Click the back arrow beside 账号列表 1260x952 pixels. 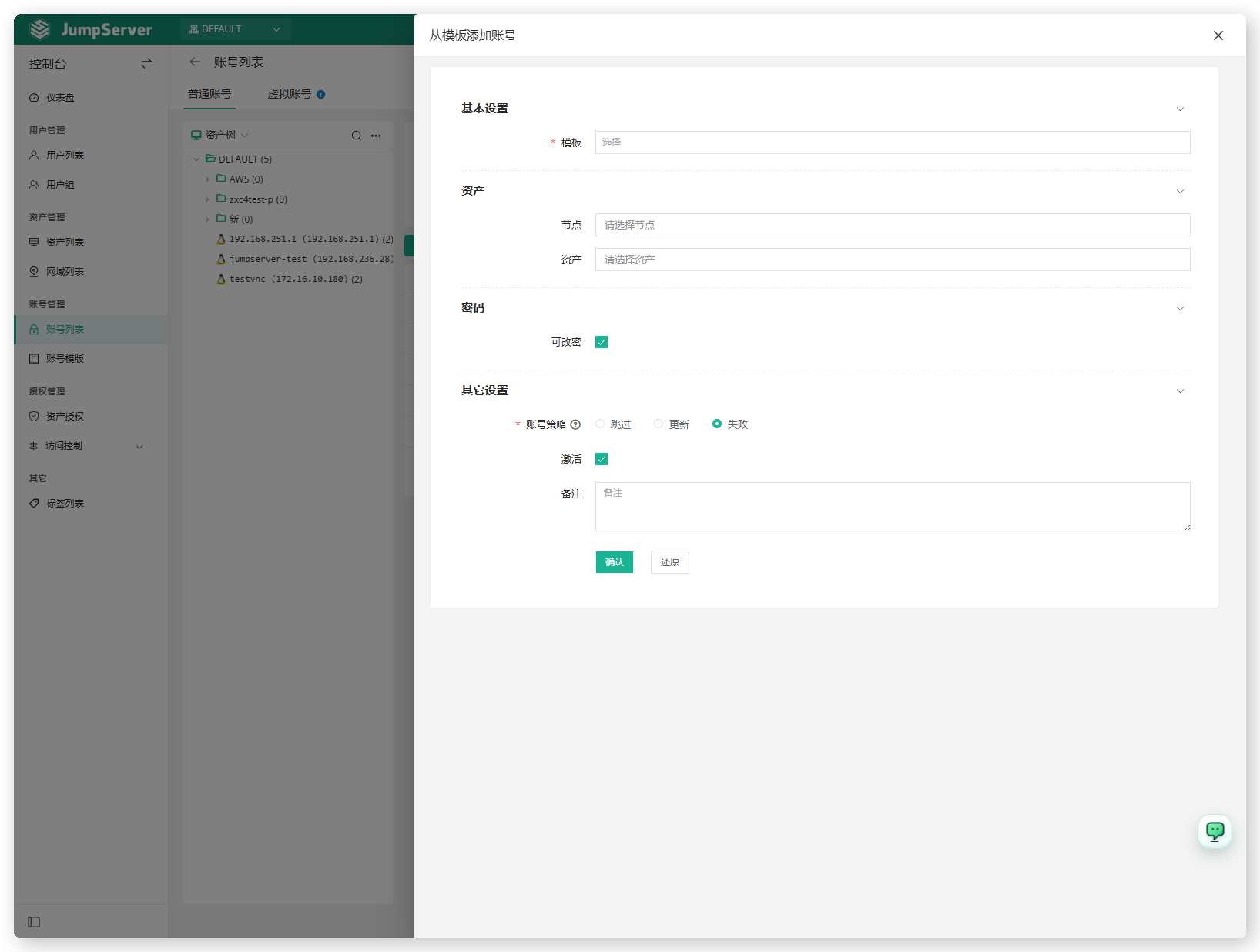click(x=195, y=62)
